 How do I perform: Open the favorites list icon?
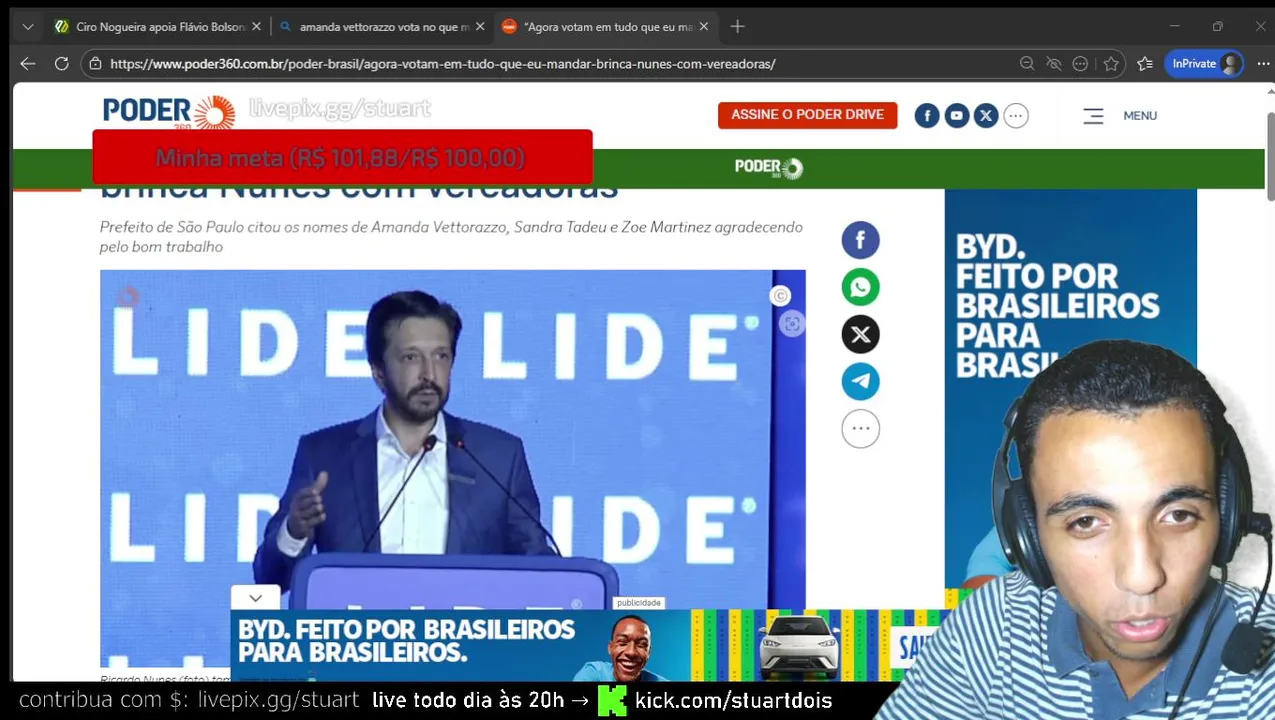pyautogui.click(x=1145, y=64)
